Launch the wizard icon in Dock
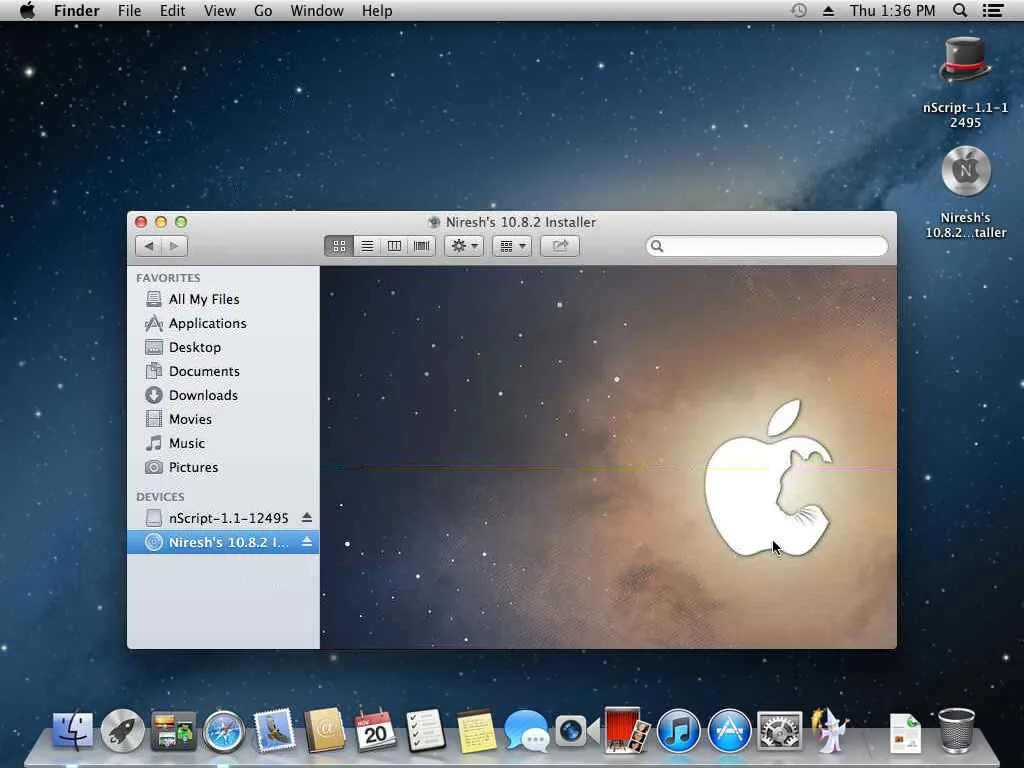Viewport: 1024px width, 768px height. 829,730
